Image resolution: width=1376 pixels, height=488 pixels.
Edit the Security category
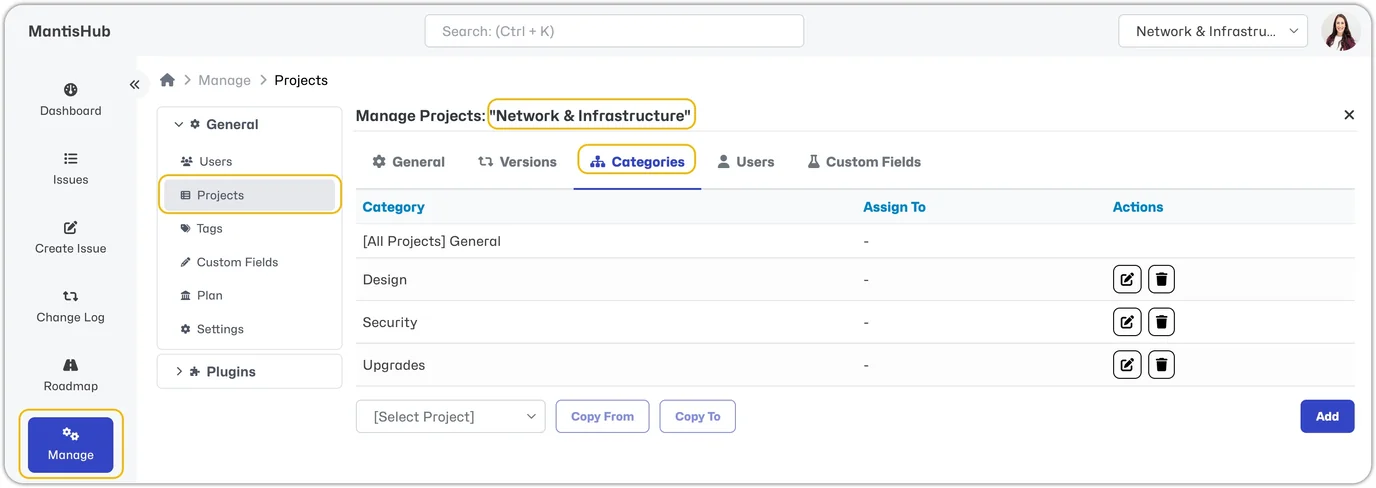point(1127,322)
